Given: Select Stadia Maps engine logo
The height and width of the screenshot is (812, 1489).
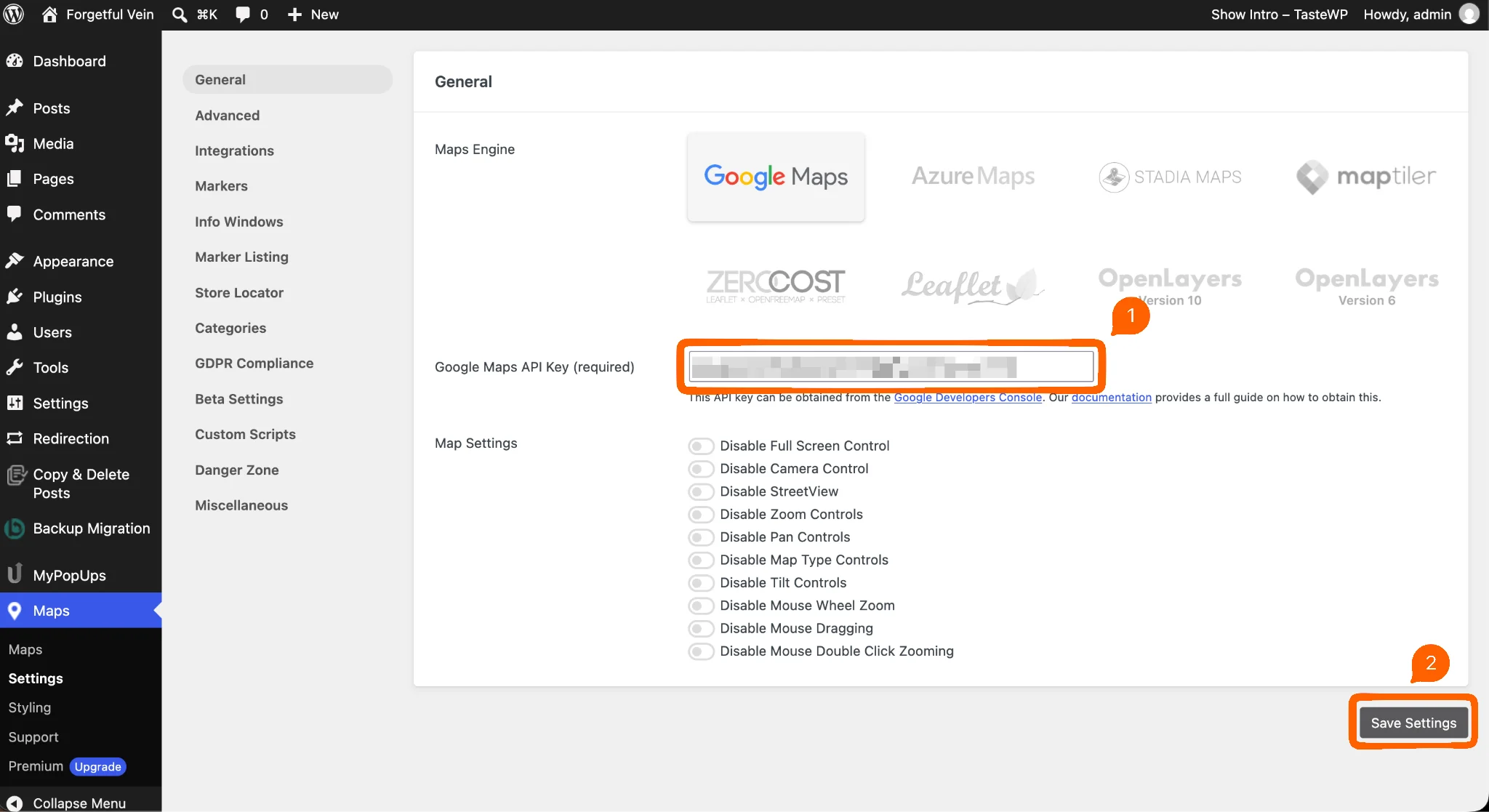Looking at the screenshot, I should (x=1170, y=177).
